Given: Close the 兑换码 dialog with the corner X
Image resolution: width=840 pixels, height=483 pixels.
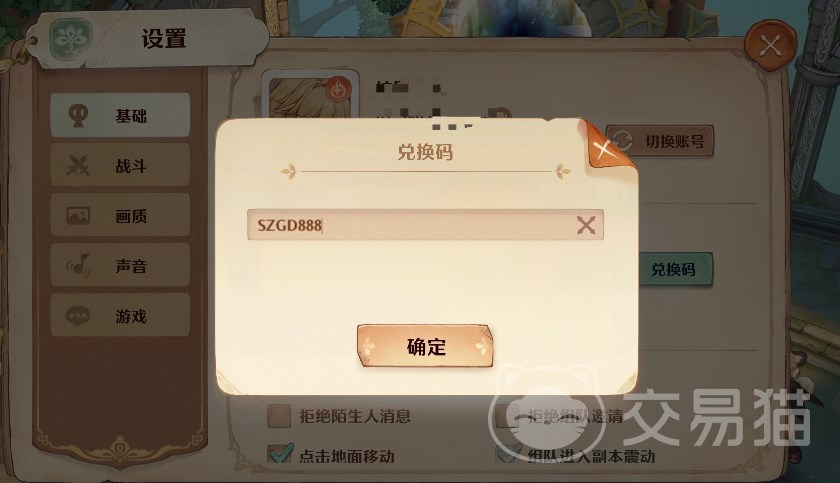Looking at the screenshot, I should pos(604,148).
